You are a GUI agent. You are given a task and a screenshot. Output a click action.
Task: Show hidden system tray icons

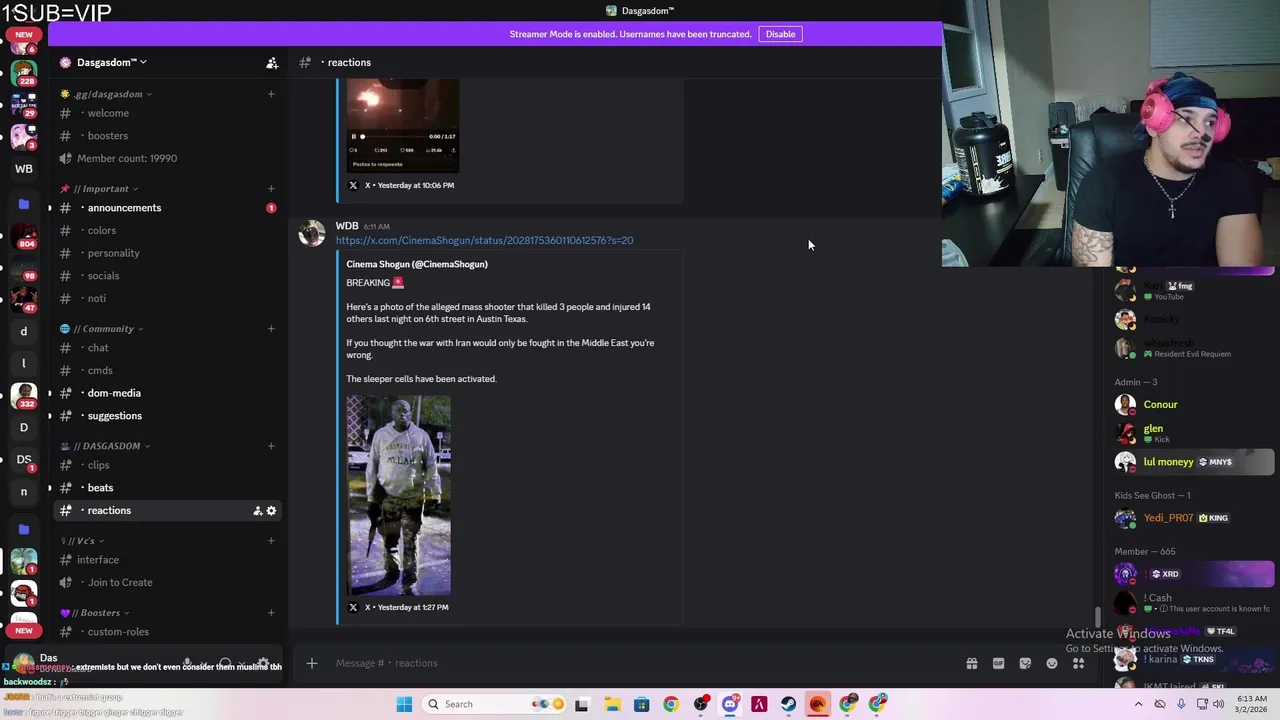(x=1138, y=704)
